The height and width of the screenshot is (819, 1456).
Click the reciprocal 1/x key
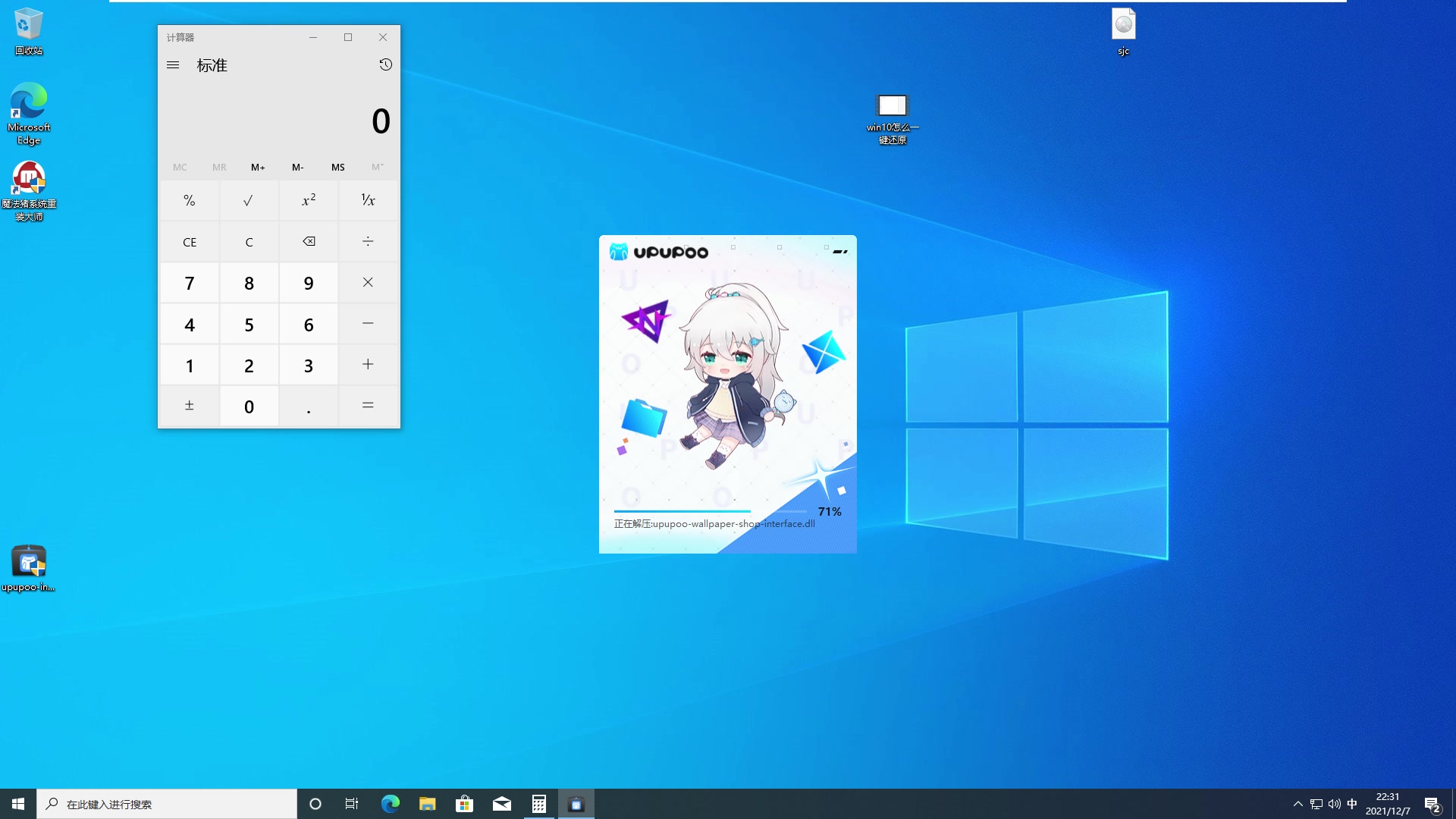(x=368, y=200)
